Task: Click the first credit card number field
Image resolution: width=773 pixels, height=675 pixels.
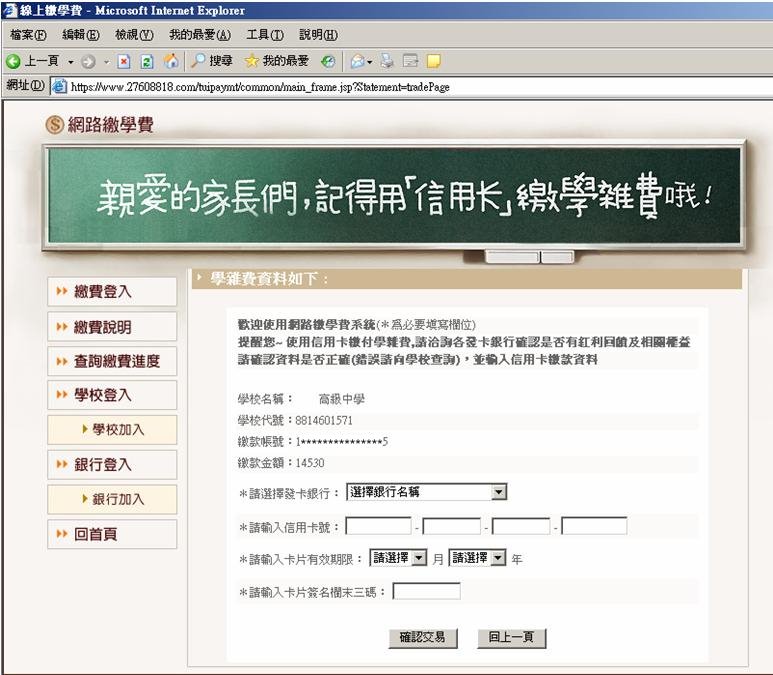Action: [x=379, y=526]
